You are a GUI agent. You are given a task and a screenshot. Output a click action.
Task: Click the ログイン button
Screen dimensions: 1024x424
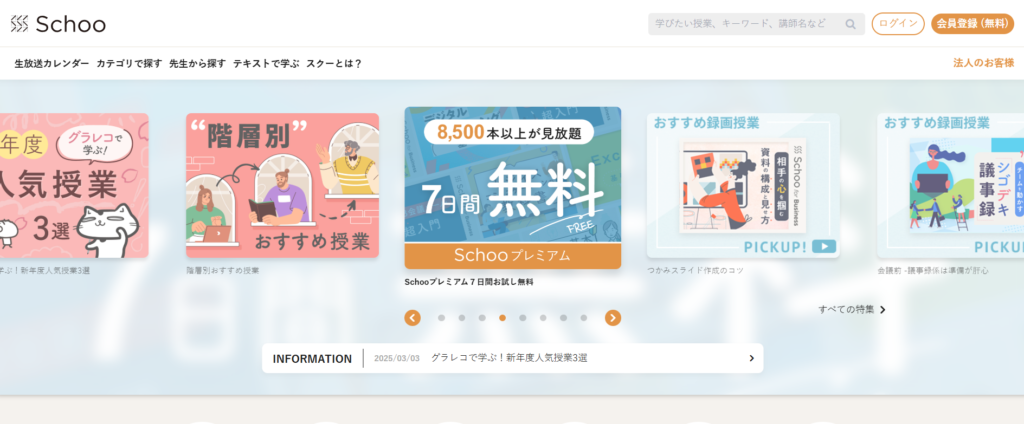click(x=897, y=24)
